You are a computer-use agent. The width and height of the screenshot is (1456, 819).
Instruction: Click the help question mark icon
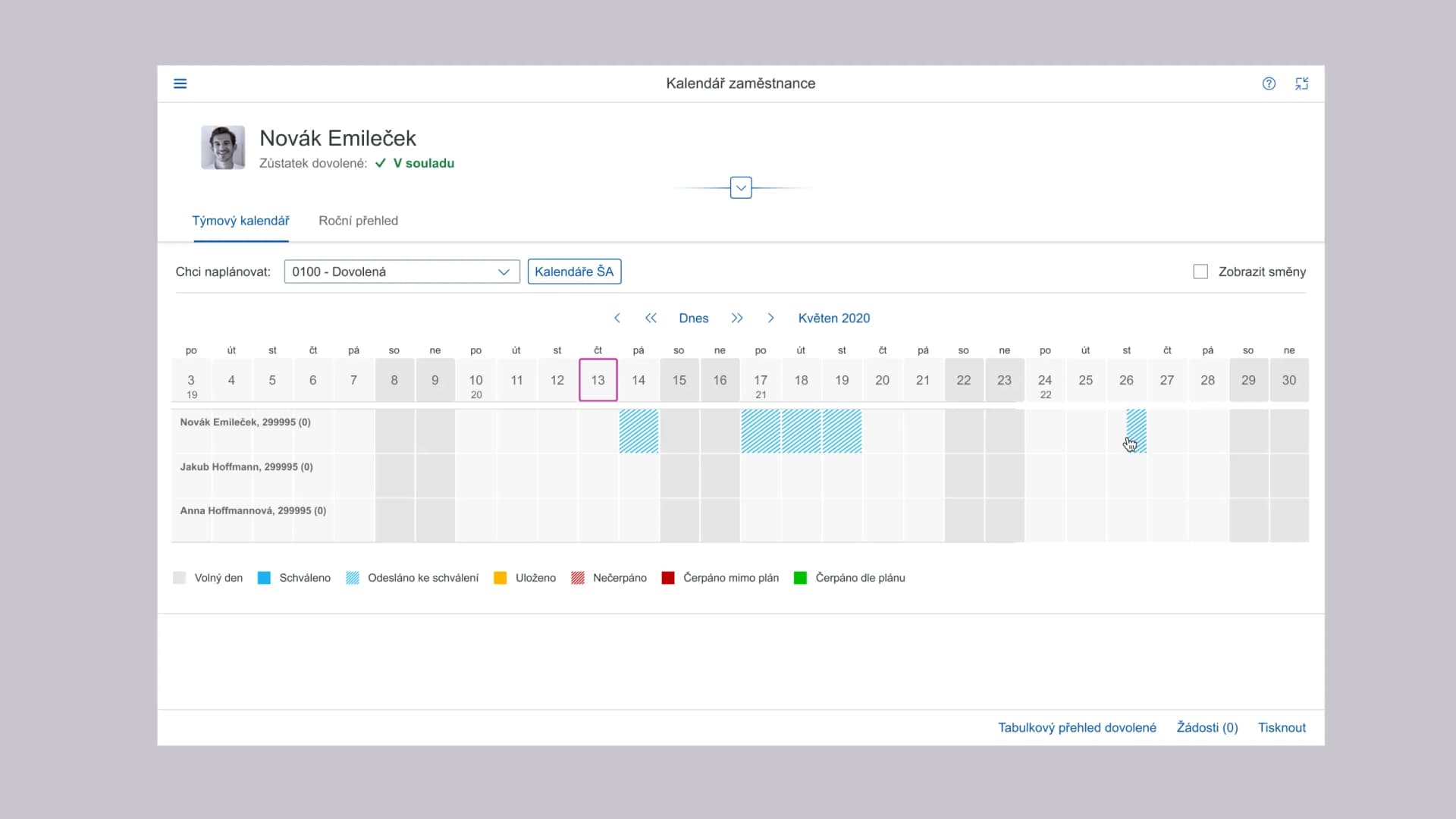1269,83
